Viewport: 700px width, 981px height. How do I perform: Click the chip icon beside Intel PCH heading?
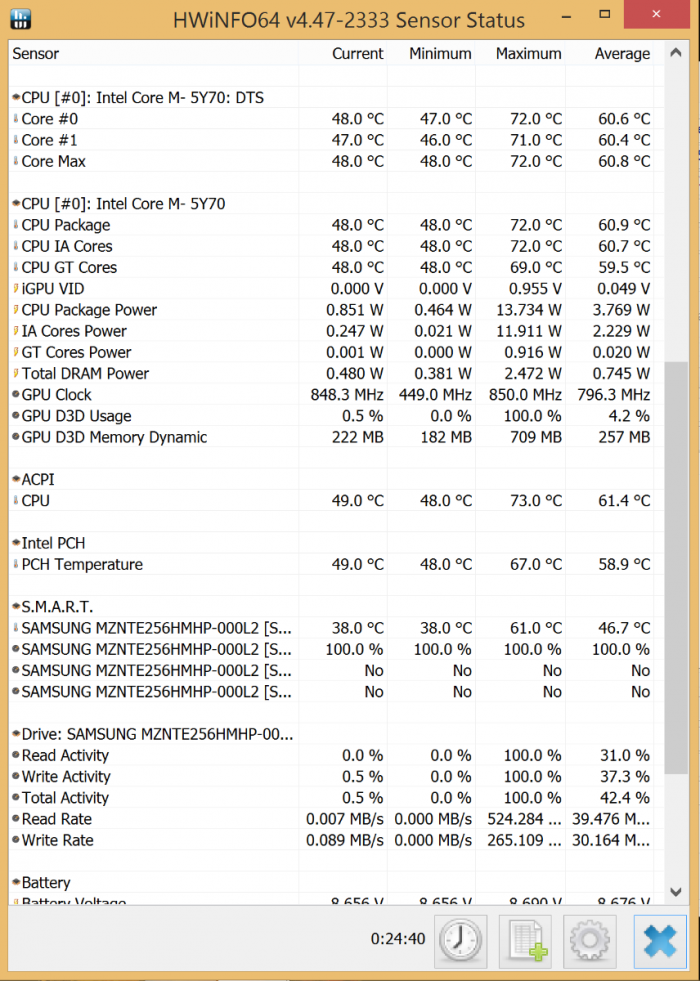(x=16, y=543)
